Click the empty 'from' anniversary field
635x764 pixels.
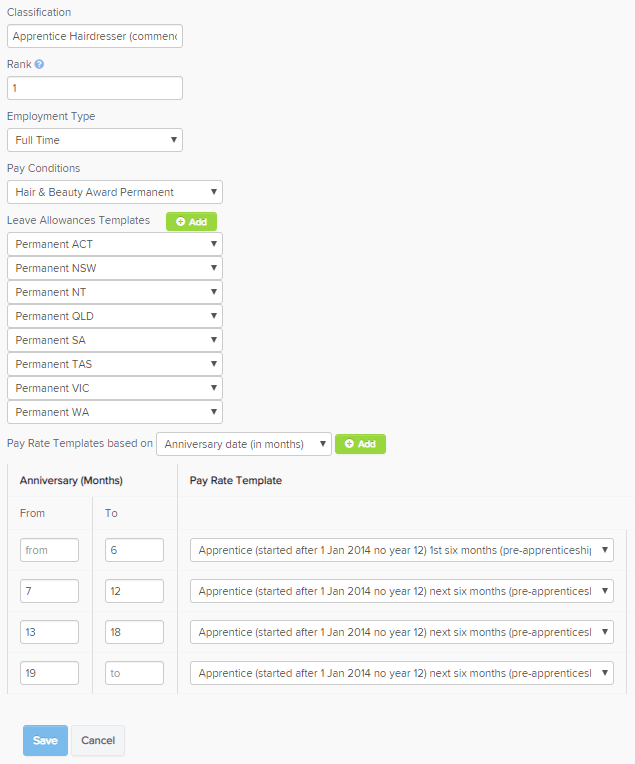(x=49, y=550)
